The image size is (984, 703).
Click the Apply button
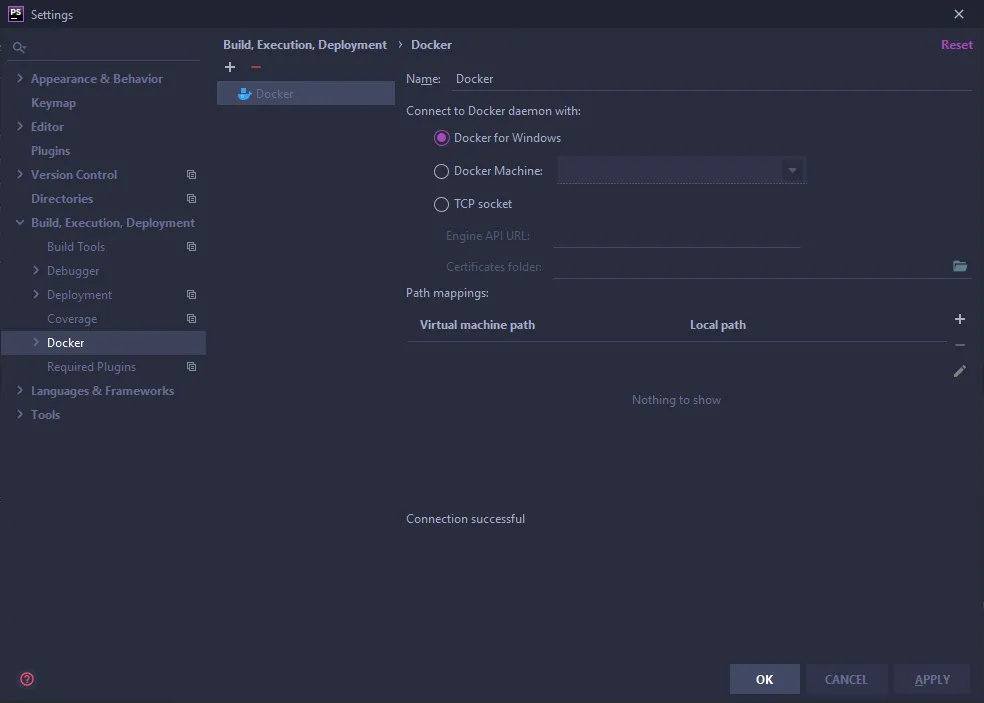pyautogui.click(x=932, y=679)
